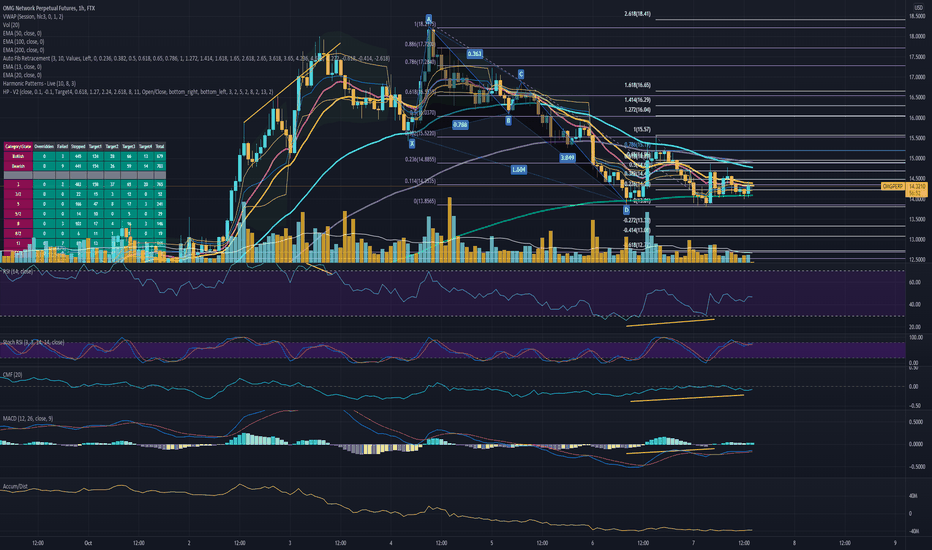Click the 60.00 level on RSI axis
Image resolution: width=932 pixels, height=550 pixels.
[915, 282]
